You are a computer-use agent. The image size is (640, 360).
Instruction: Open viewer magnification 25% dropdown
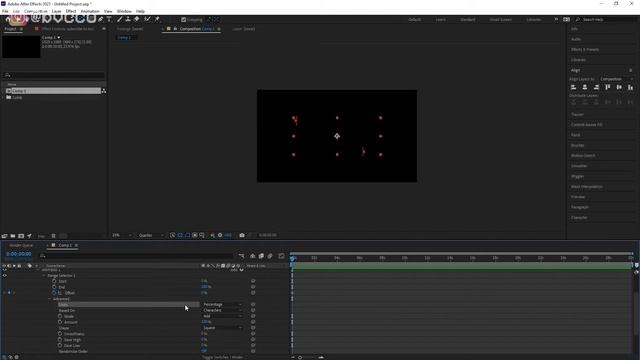click(122, 235)
